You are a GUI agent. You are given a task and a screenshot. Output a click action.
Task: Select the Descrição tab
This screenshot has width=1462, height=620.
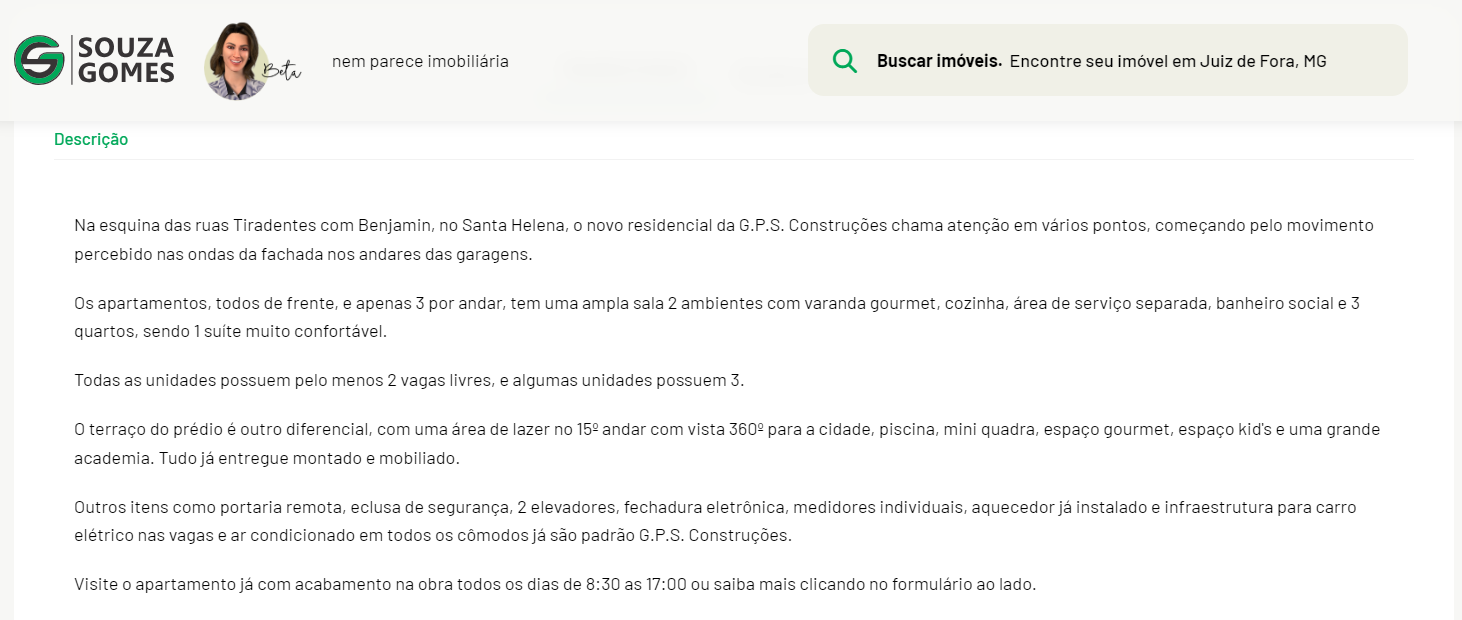91,139
